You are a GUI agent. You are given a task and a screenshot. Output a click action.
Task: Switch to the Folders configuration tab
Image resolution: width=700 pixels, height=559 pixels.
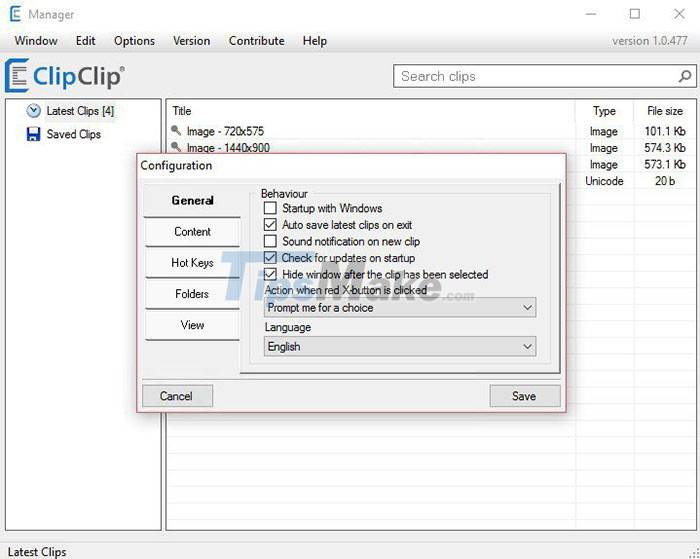click(192, 294)
